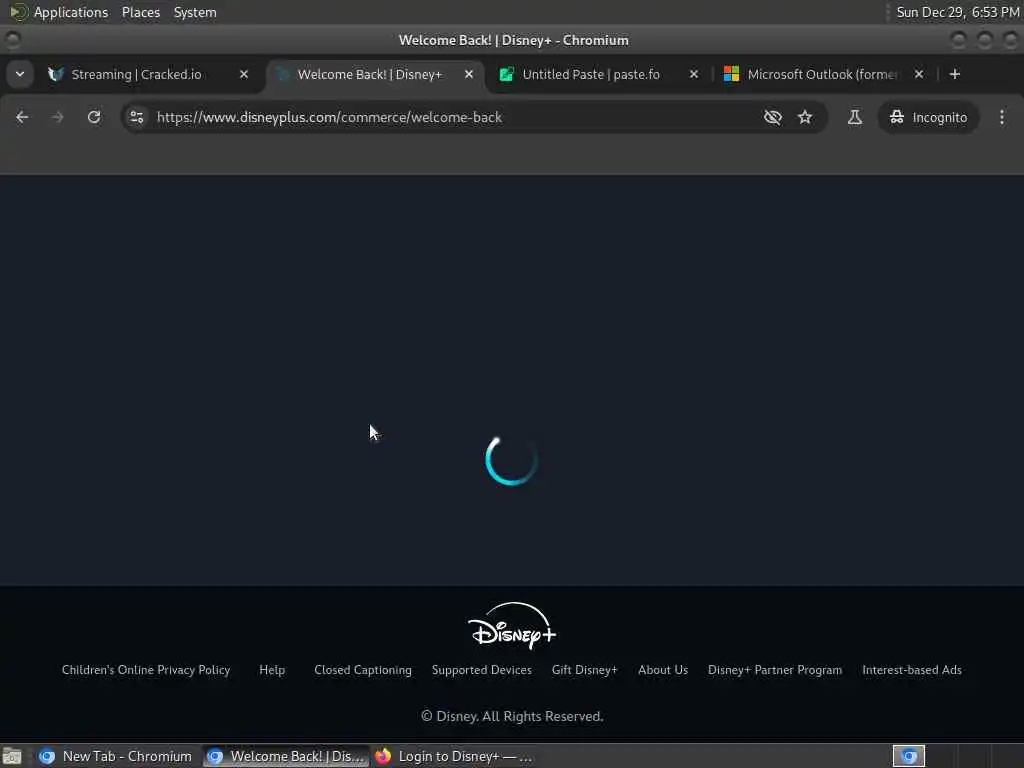Image resolution: width=1024 pixels, height=768 pixels.
Task: Open the Applications menu
Action: (x=71, y=12)
